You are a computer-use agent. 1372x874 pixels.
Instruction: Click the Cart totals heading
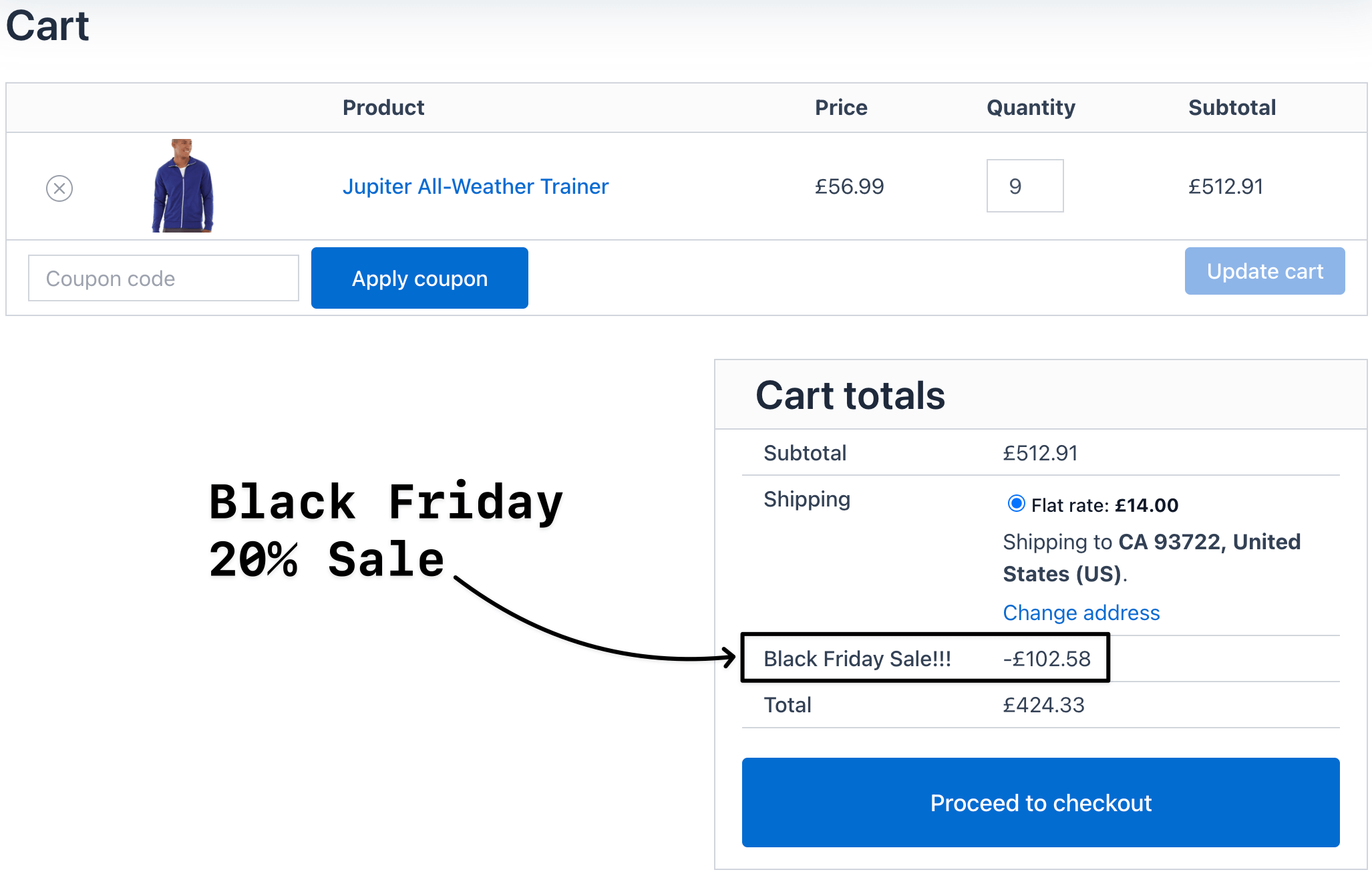tap(850, 396)
